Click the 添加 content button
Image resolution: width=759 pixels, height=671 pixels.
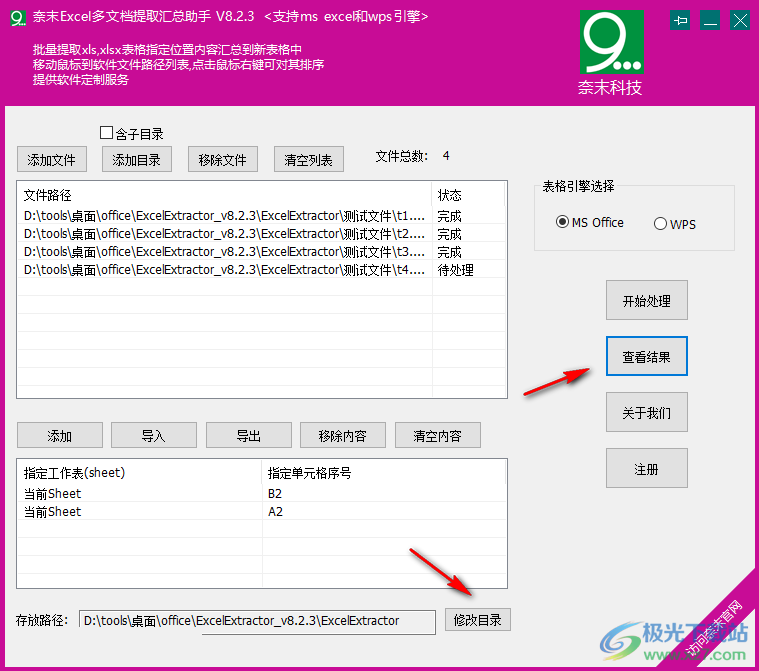point(60,435)
